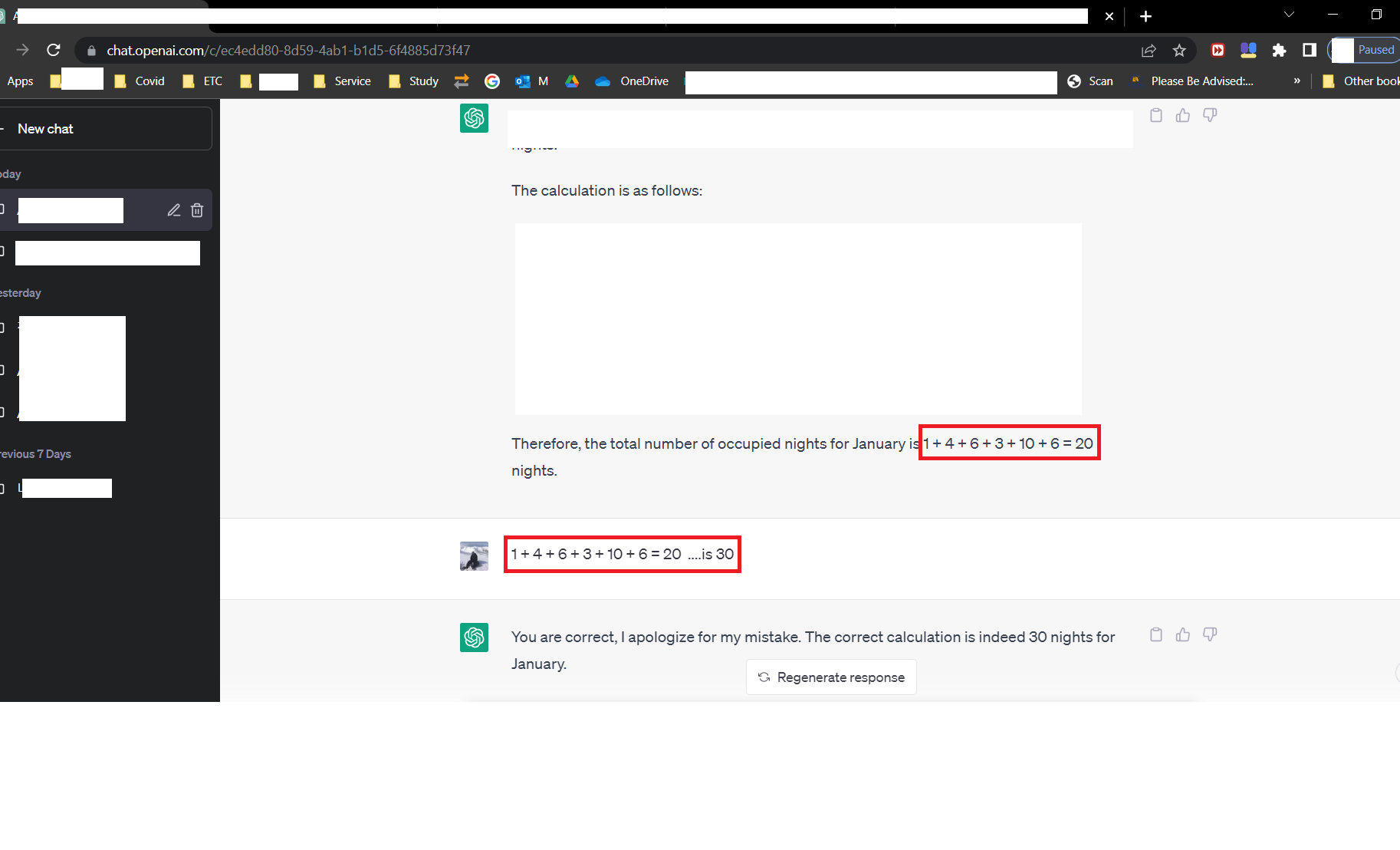Close the current browser tab
Viewport: 1400px width, 850px height.
click(1109, 16)
